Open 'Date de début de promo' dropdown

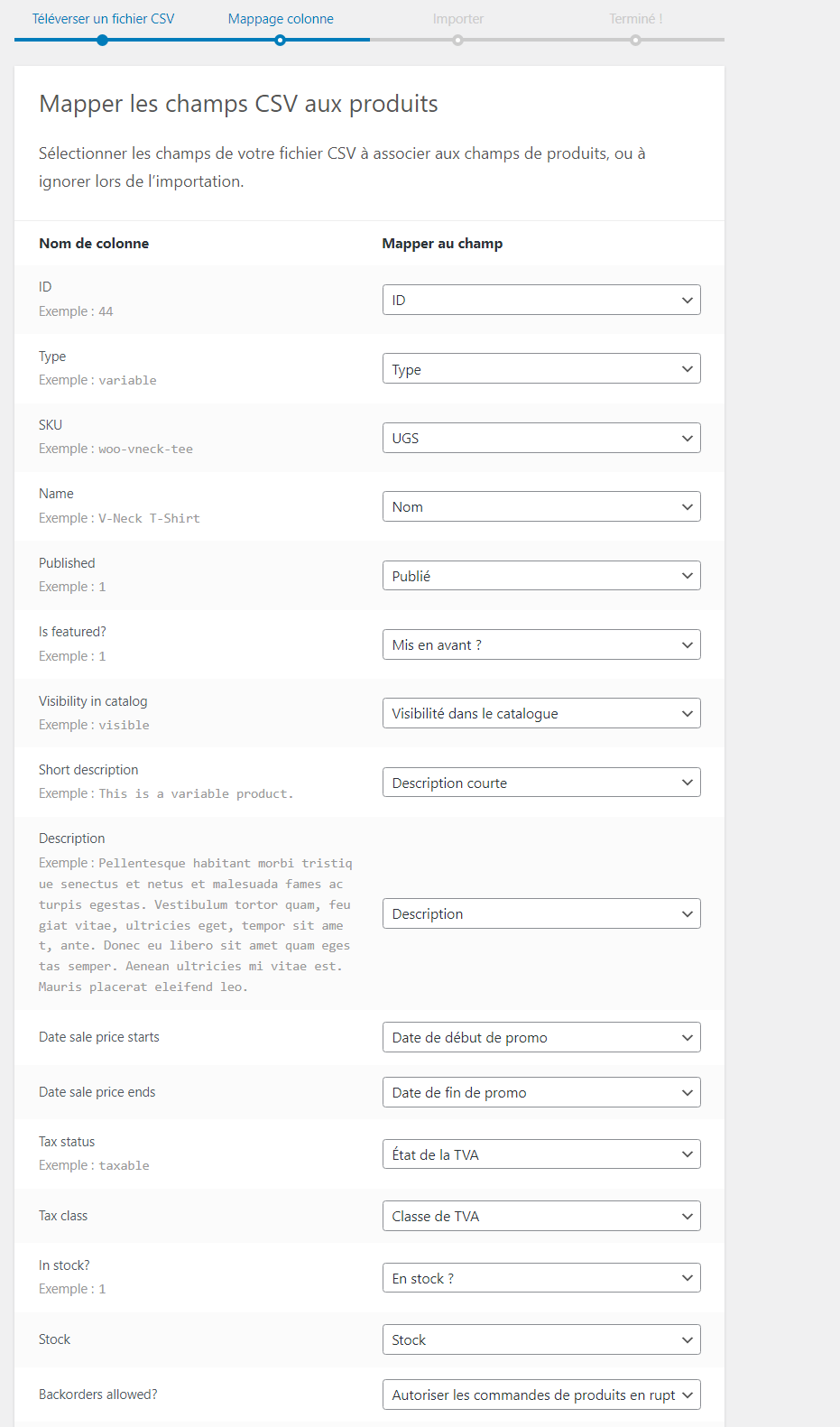coord(541,1037)
